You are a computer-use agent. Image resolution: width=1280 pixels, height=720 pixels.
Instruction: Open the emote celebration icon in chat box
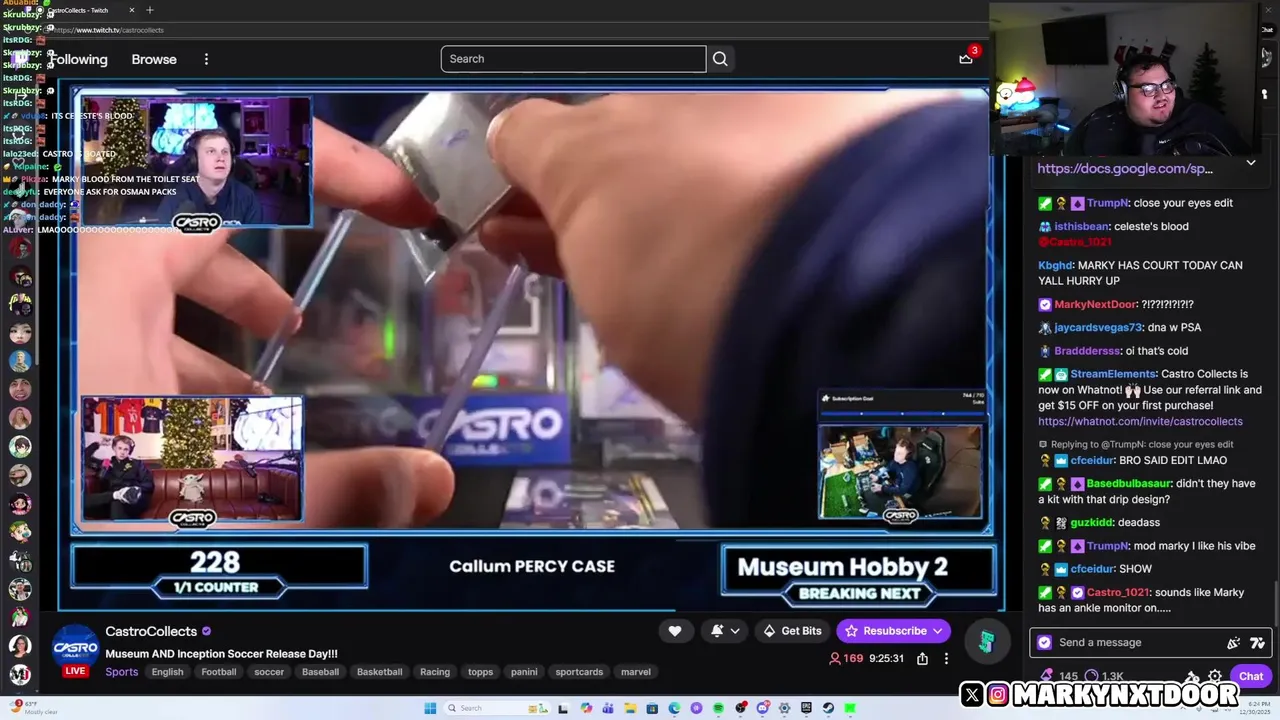tap(1233, 643)
